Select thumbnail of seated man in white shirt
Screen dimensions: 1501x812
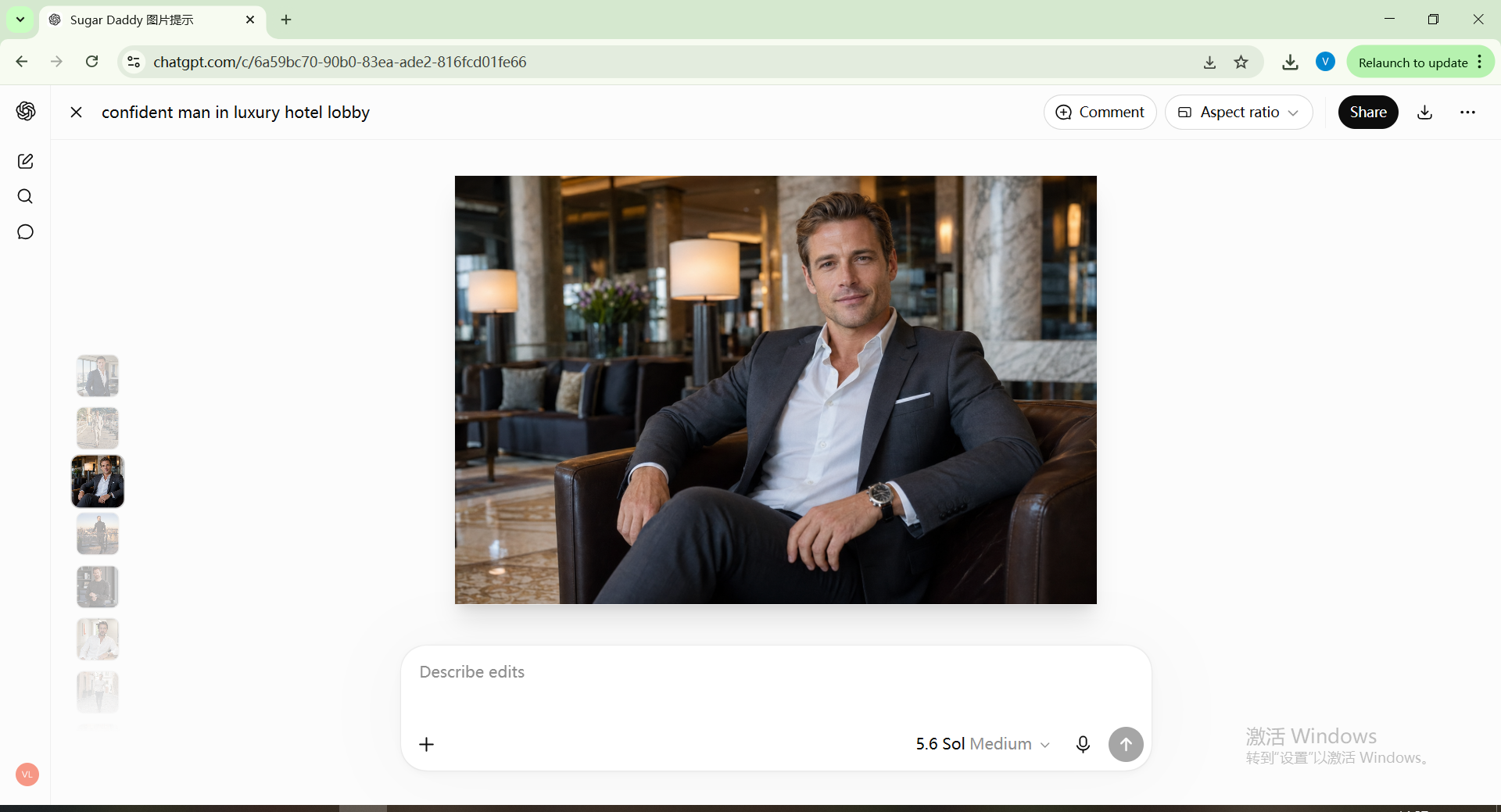tap(98, 639)
